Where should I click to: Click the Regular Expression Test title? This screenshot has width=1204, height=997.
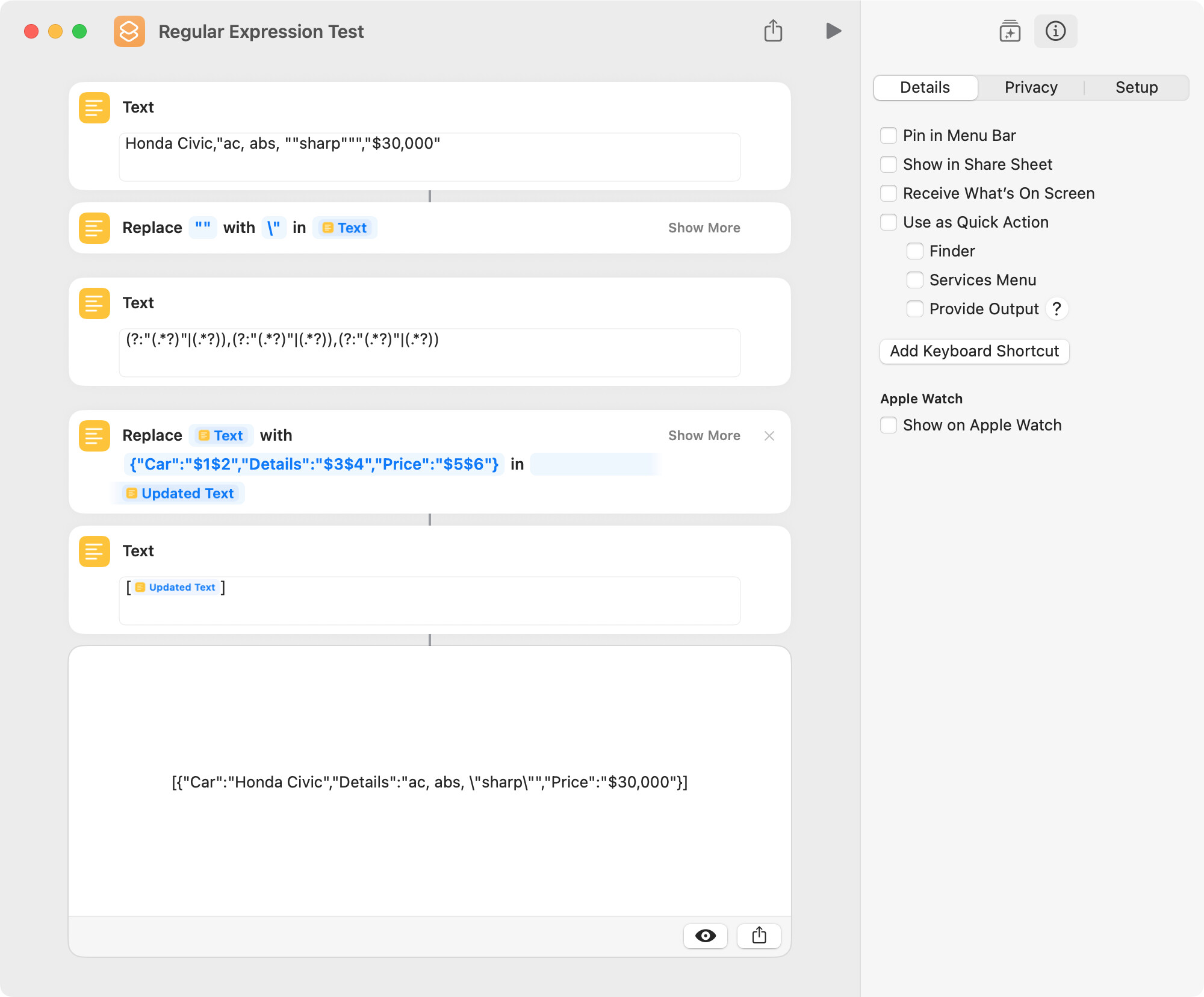pyautogui.click(x=261, y=31)
